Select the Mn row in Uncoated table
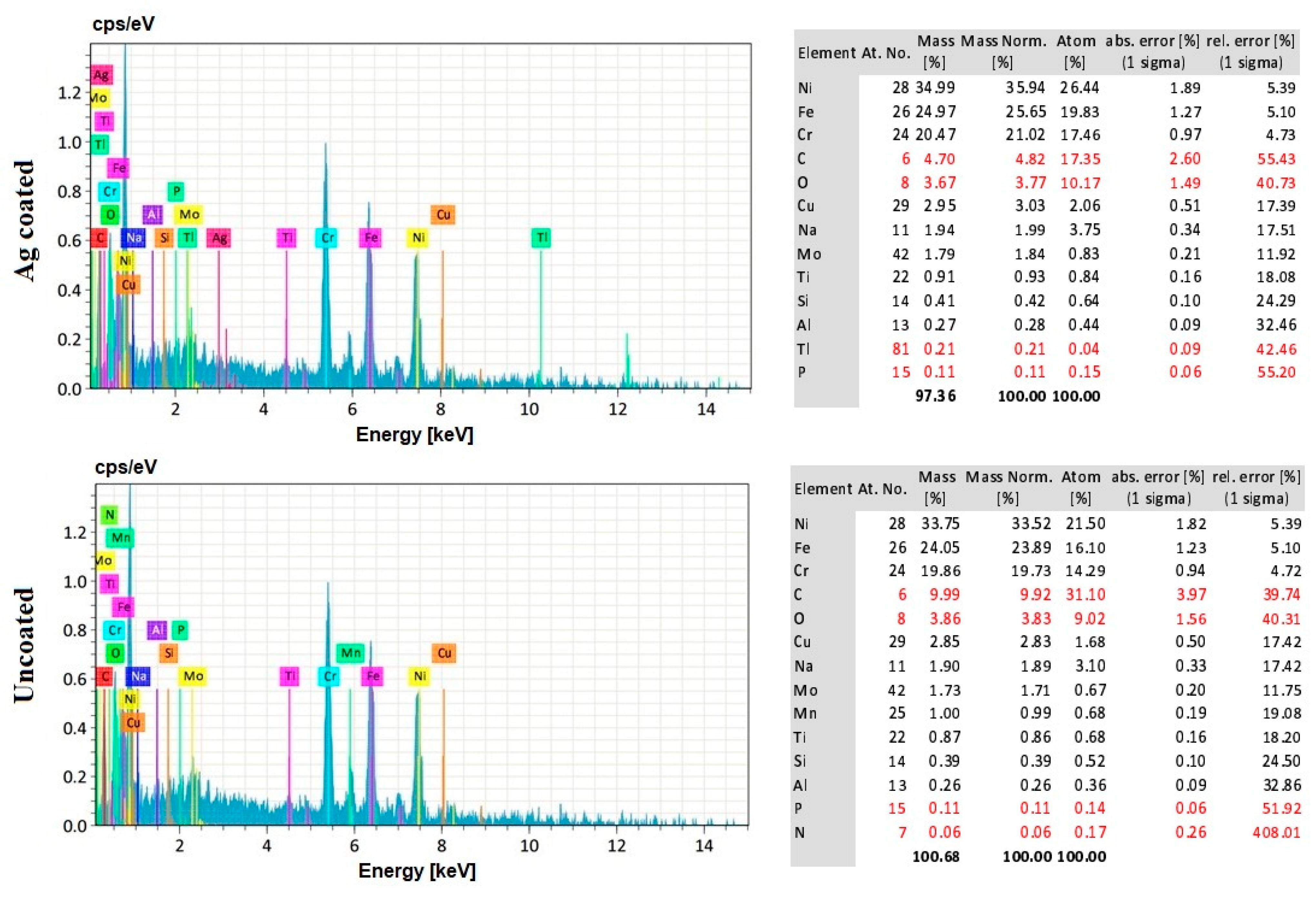Viewport: 1316px width, 897px height. click(805, 713)
